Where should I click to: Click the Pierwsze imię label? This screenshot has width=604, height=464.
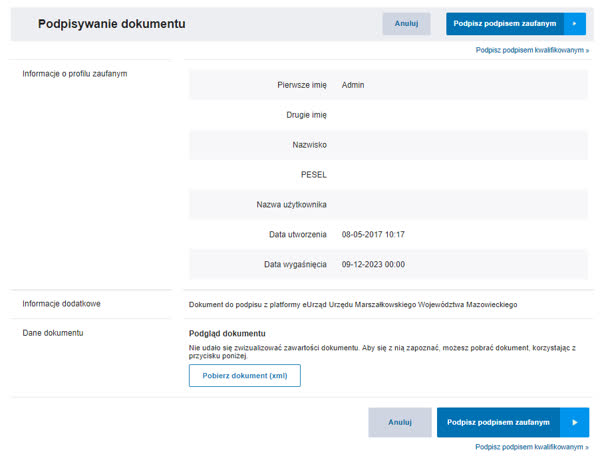[x=302, y=85]
